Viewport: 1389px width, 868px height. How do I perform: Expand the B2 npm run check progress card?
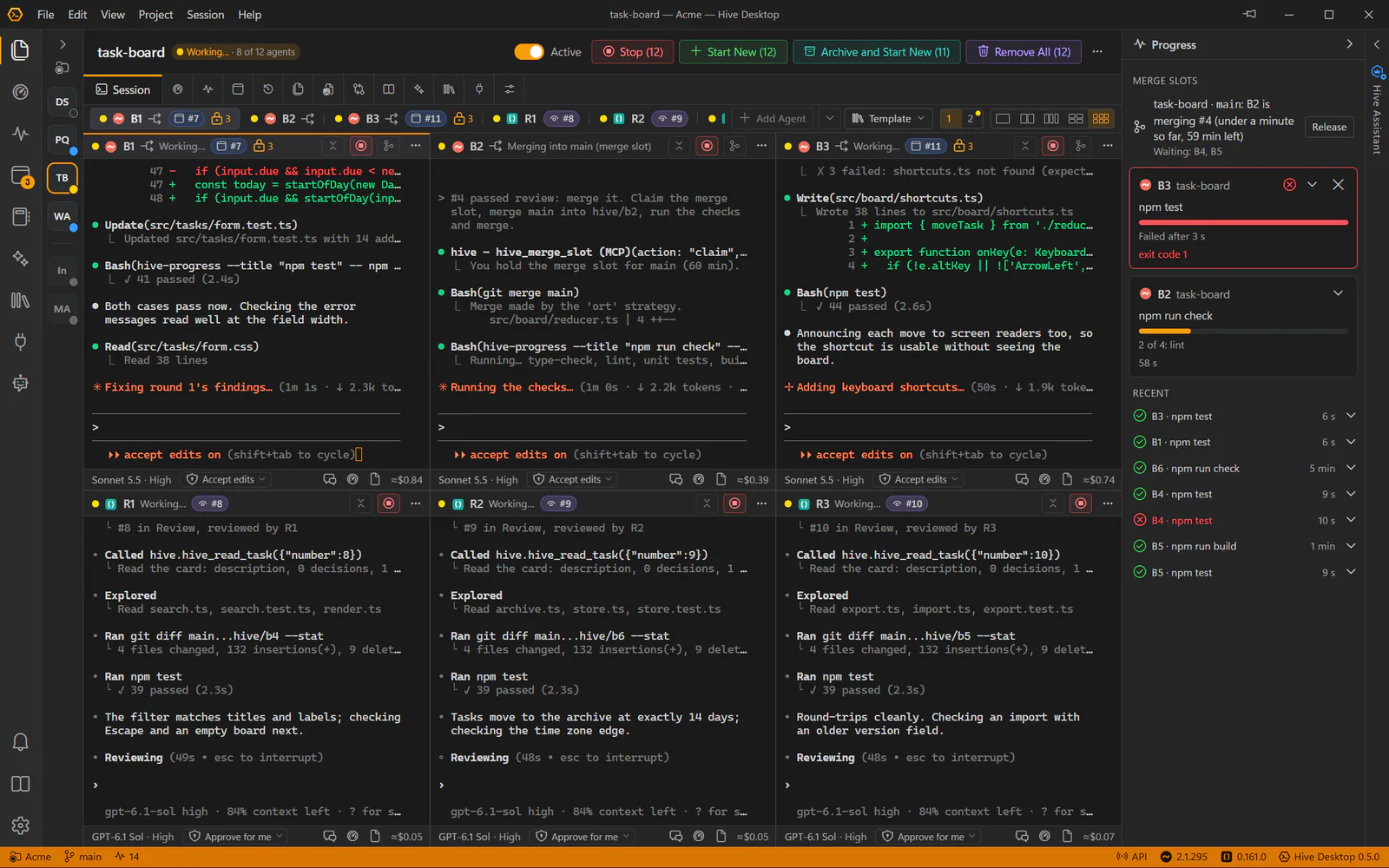point(1339,293)
